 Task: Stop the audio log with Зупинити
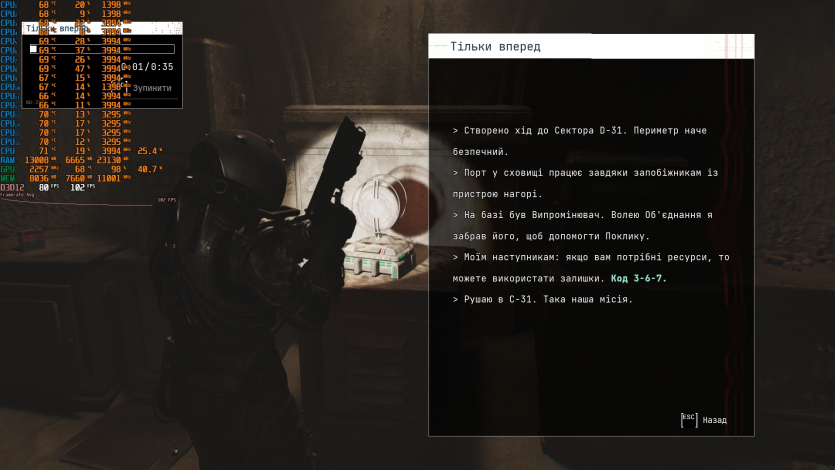click(152, 88)
